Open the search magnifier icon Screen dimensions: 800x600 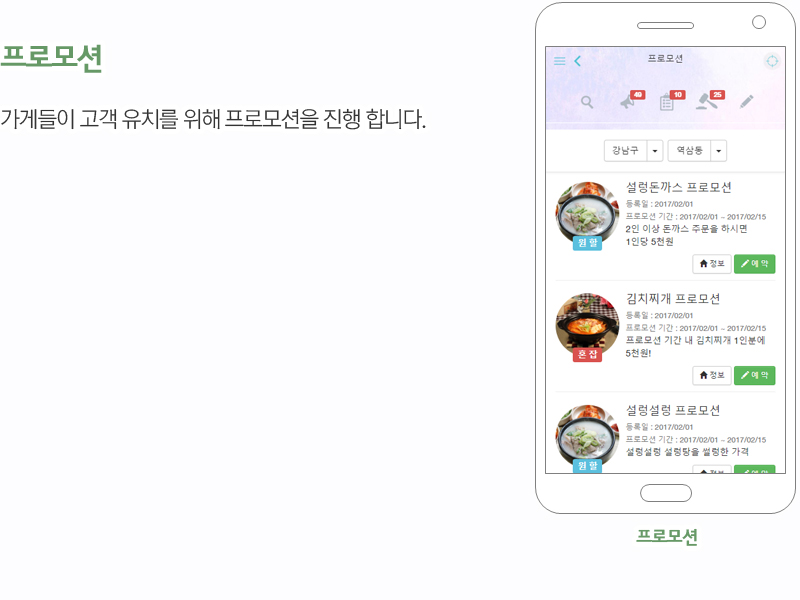tap(587, 102)
